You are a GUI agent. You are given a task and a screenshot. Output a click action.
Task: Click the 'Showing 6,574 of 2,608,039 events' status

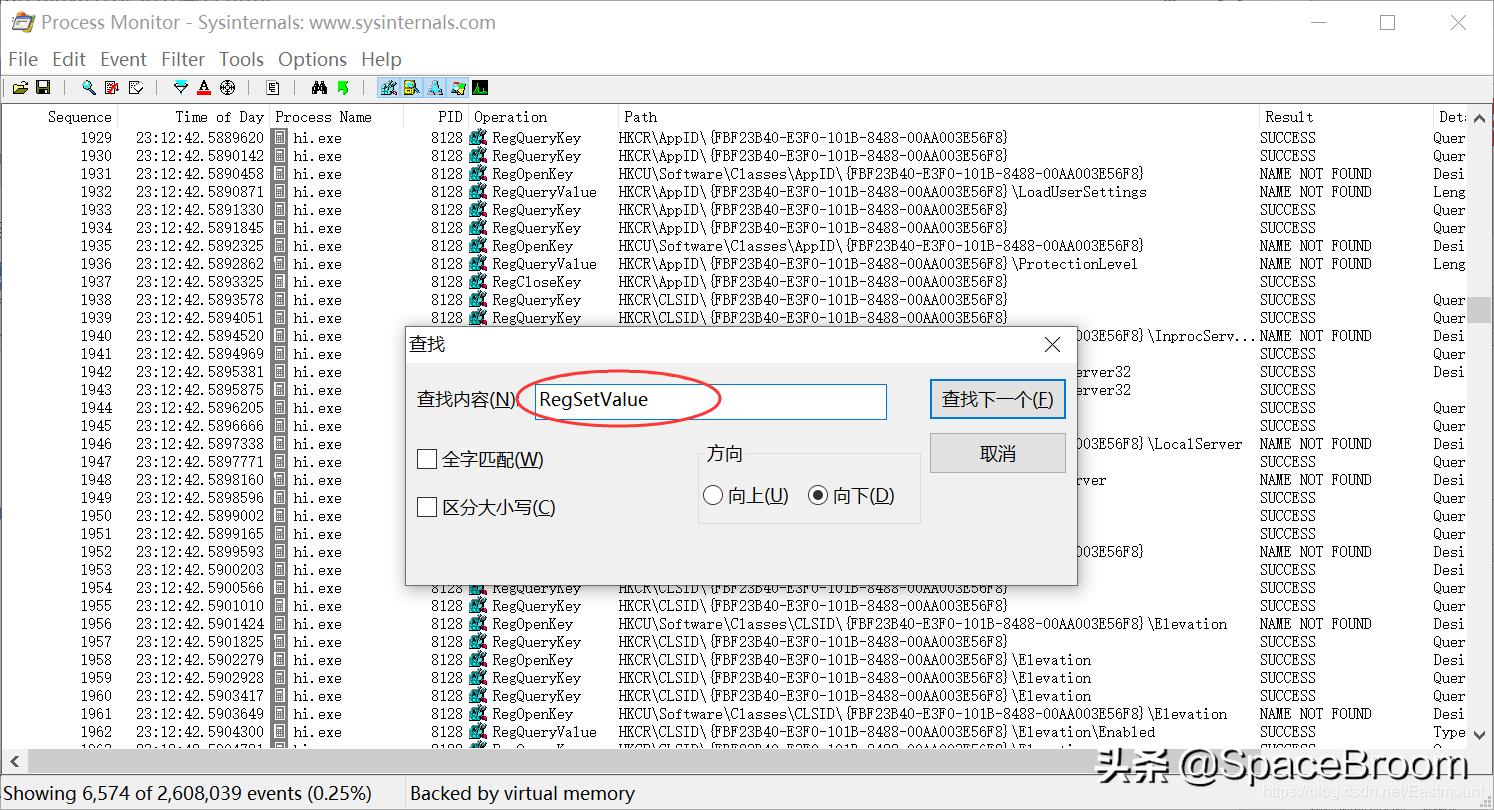click(188, 794)
